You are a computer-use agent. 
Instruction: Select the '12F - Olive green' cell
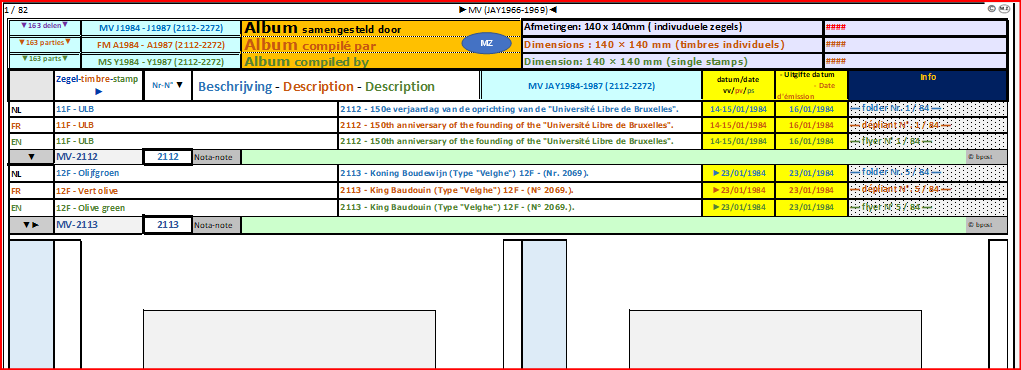[196, 207]
